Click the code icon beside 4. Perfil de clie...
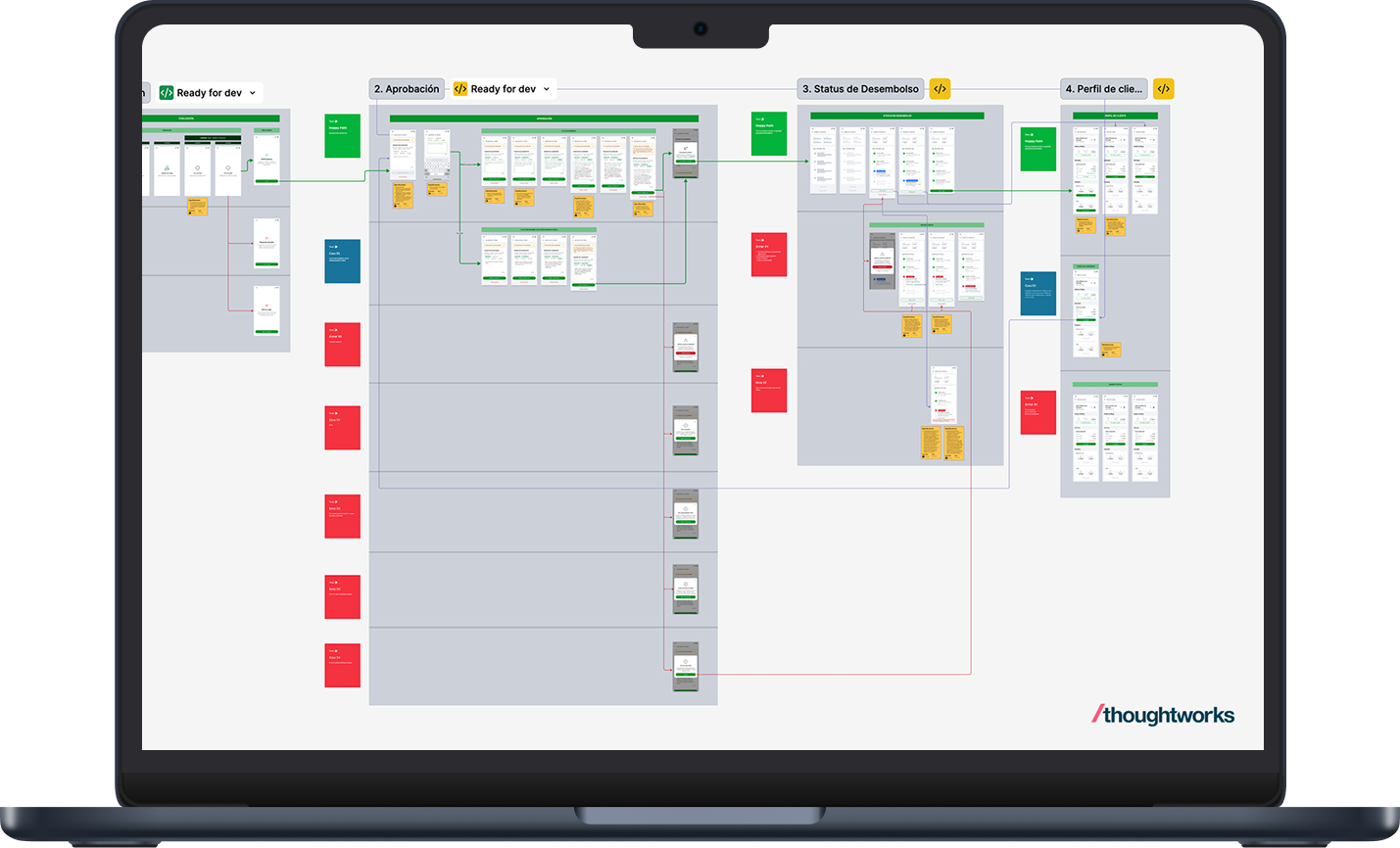 [1163, 89]
